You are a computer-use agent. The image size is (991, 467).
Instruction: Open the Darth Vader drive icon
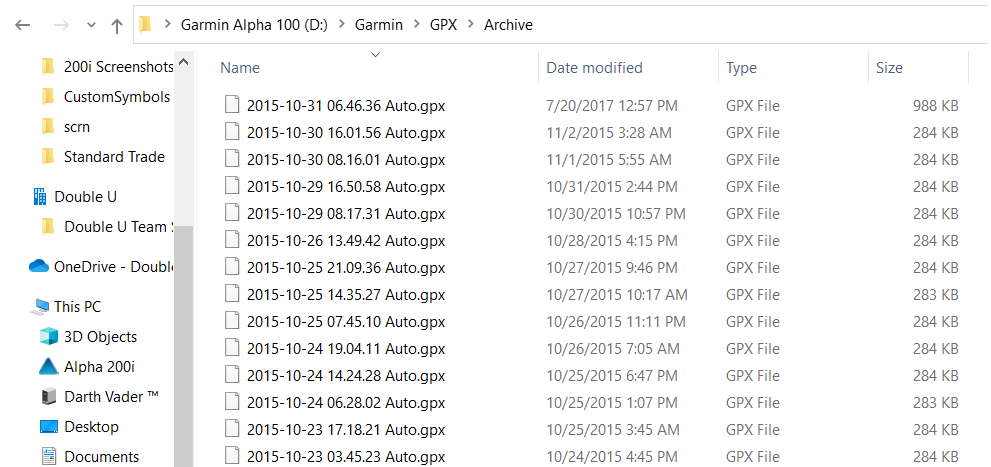tap(49, 397)
